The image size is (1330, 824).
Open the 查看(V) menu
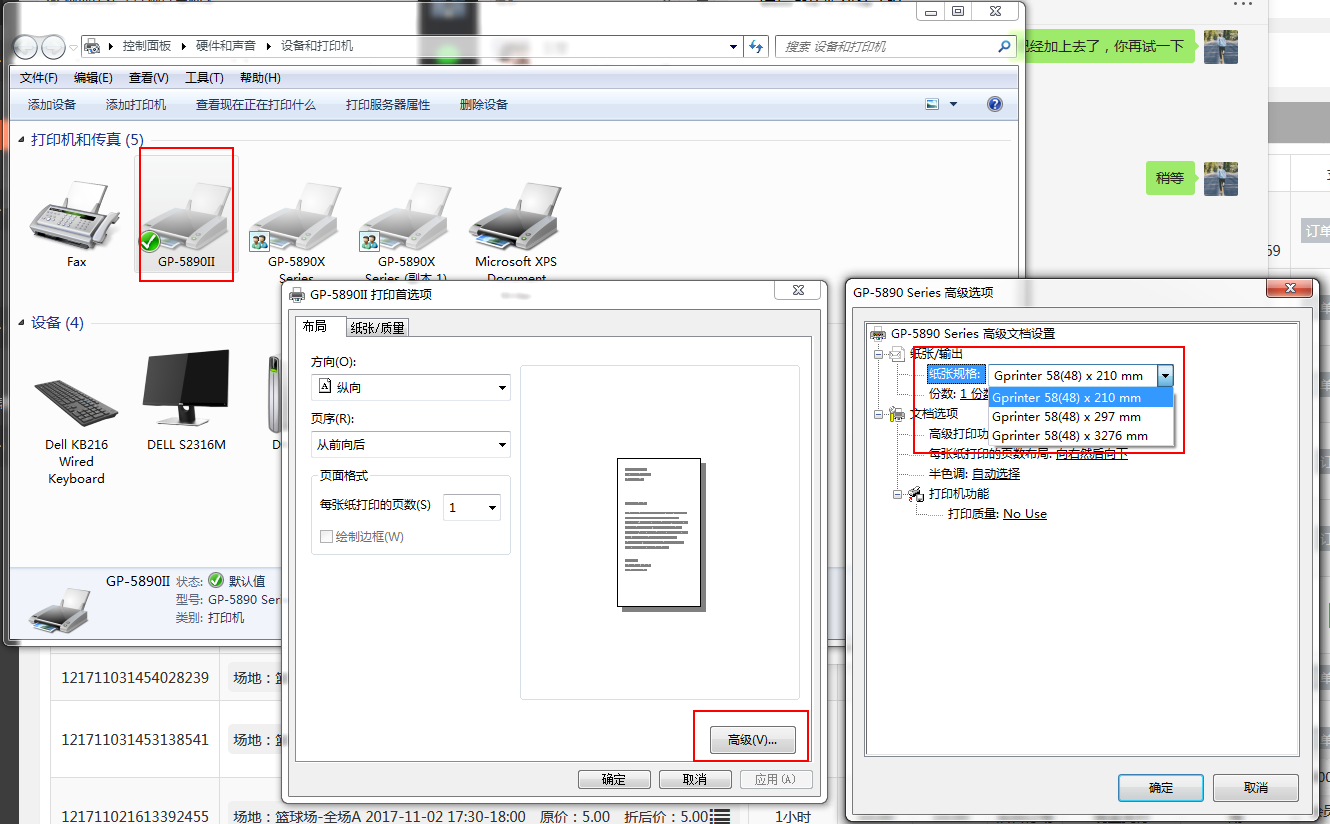[148, 78]
